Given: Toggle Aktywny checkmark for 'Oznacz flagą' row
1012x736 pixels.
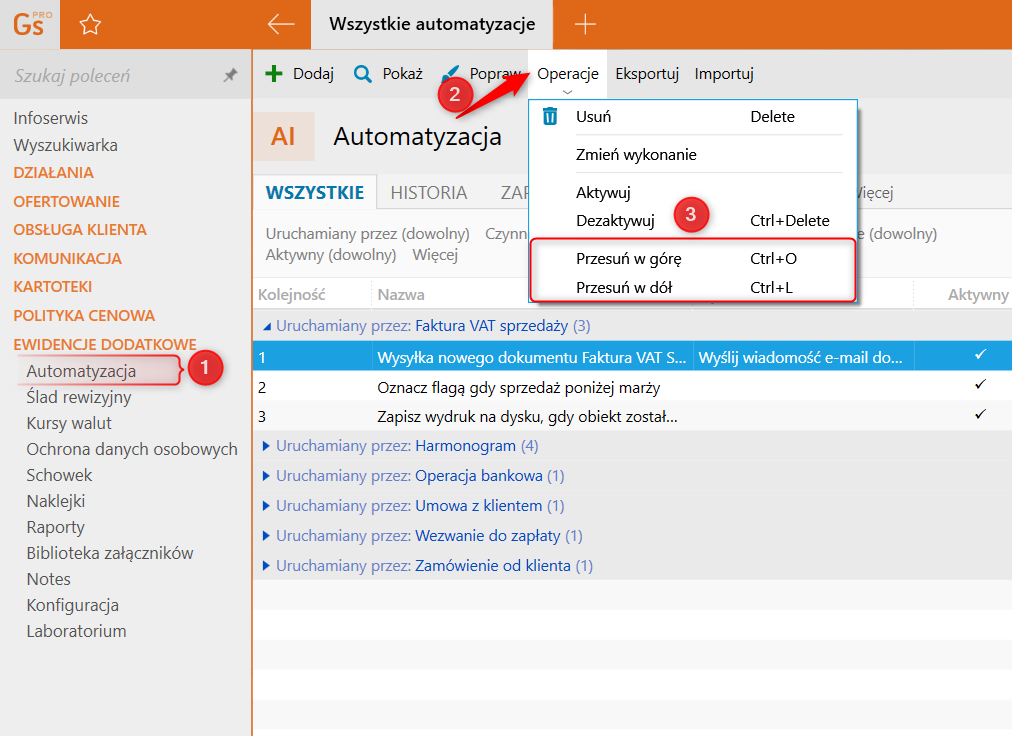Looking at the screenshot, I should coord(980,384).
